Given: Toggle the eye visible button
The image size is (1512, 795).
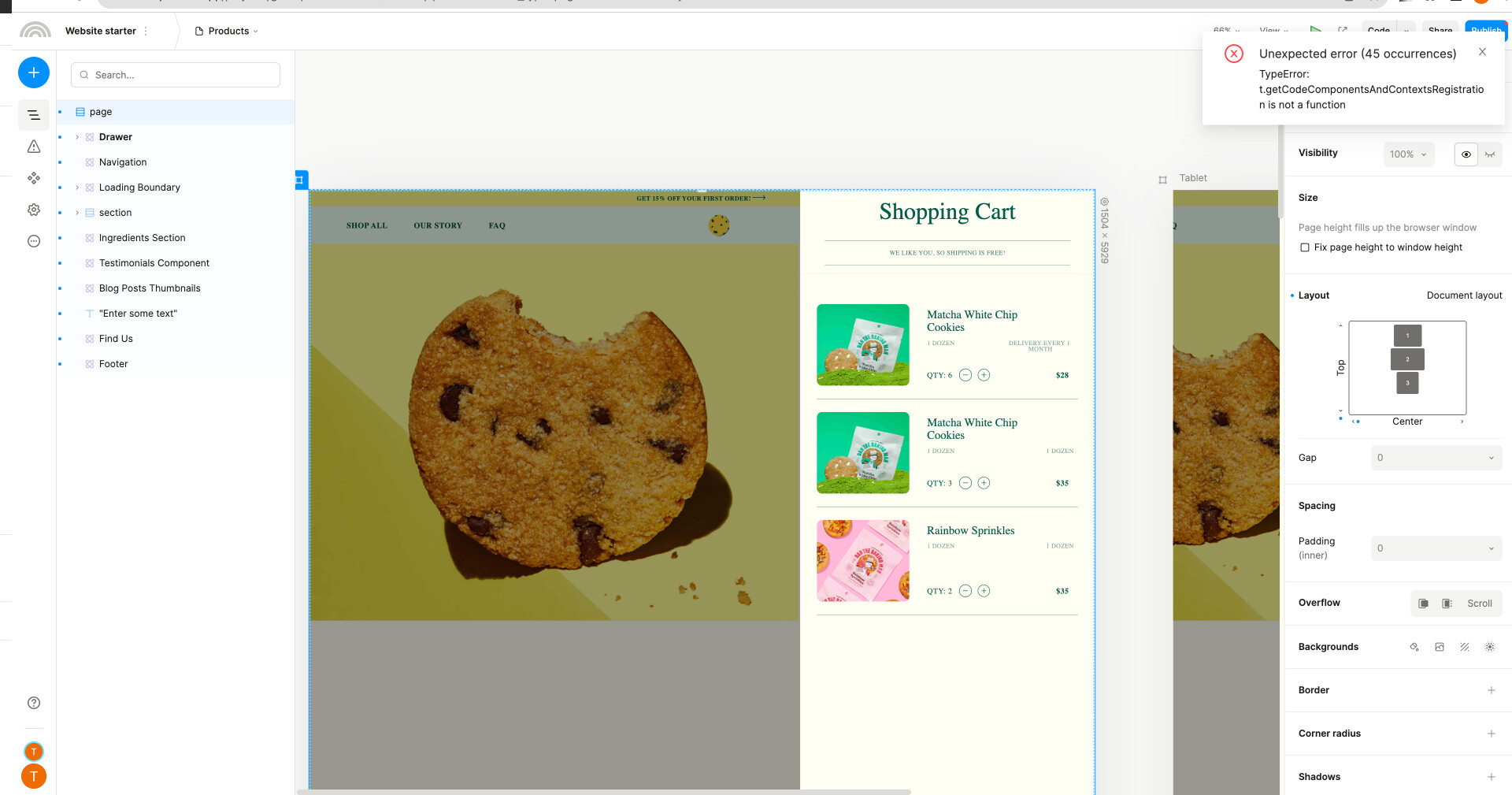Looking at the screenshot, I should pos(1466,154).
